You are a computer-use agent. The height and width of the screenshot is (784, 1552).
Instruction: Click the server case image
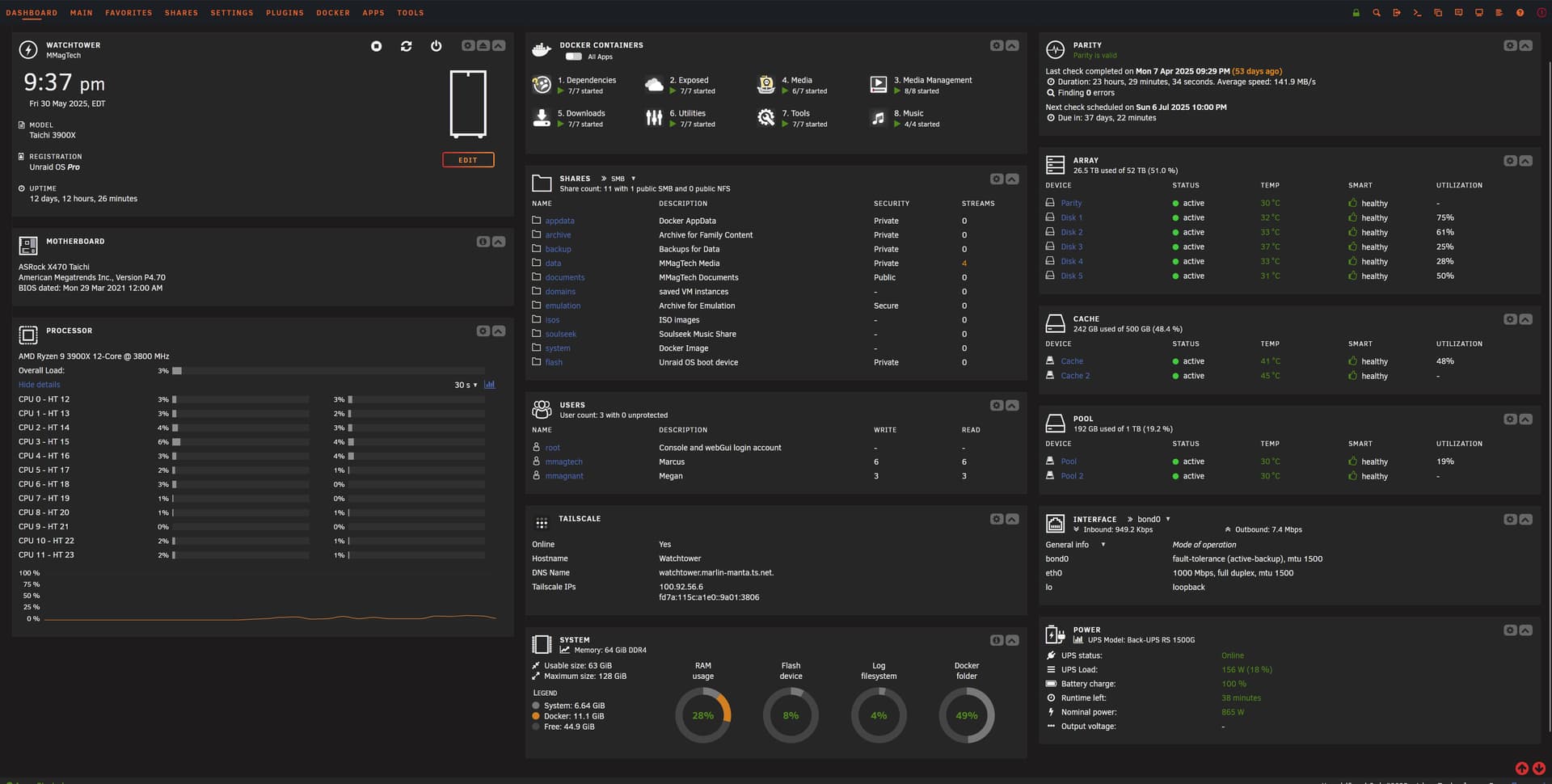pyautogui.click(x=468, y=103)
